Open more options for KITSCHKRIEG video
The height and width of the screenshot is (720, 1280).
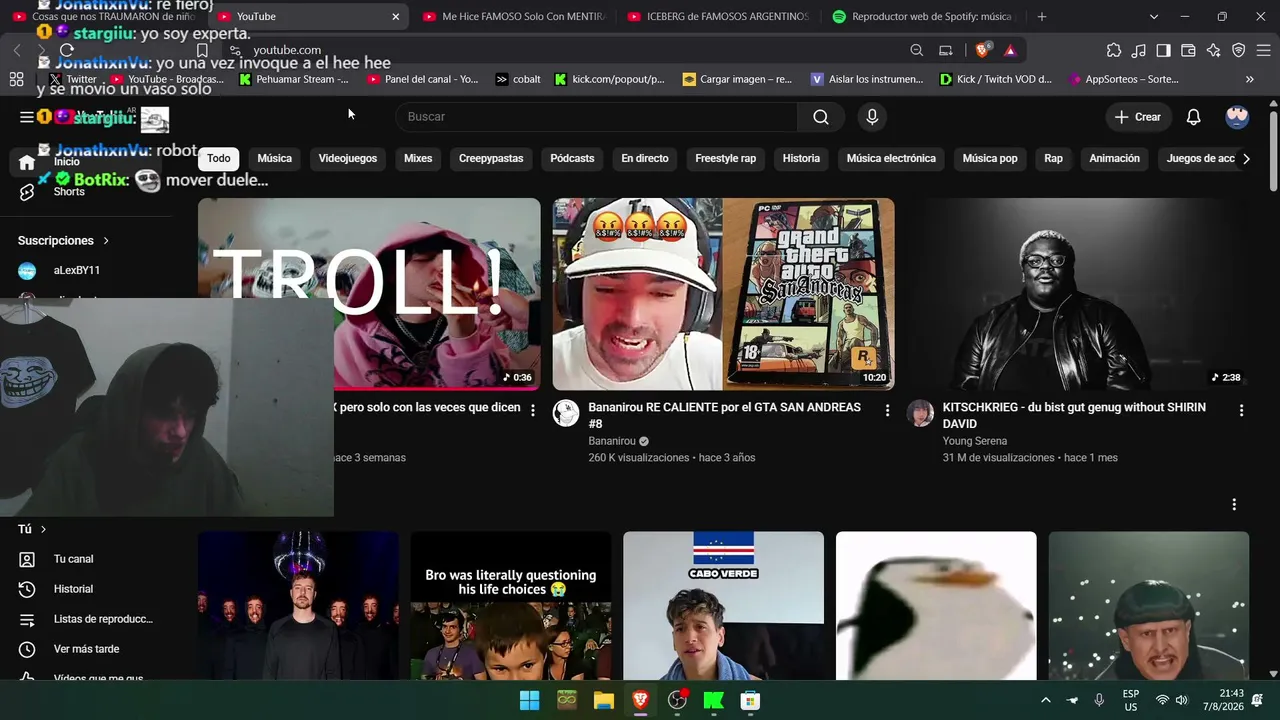pyautogui.click(x=1241, y=410)
